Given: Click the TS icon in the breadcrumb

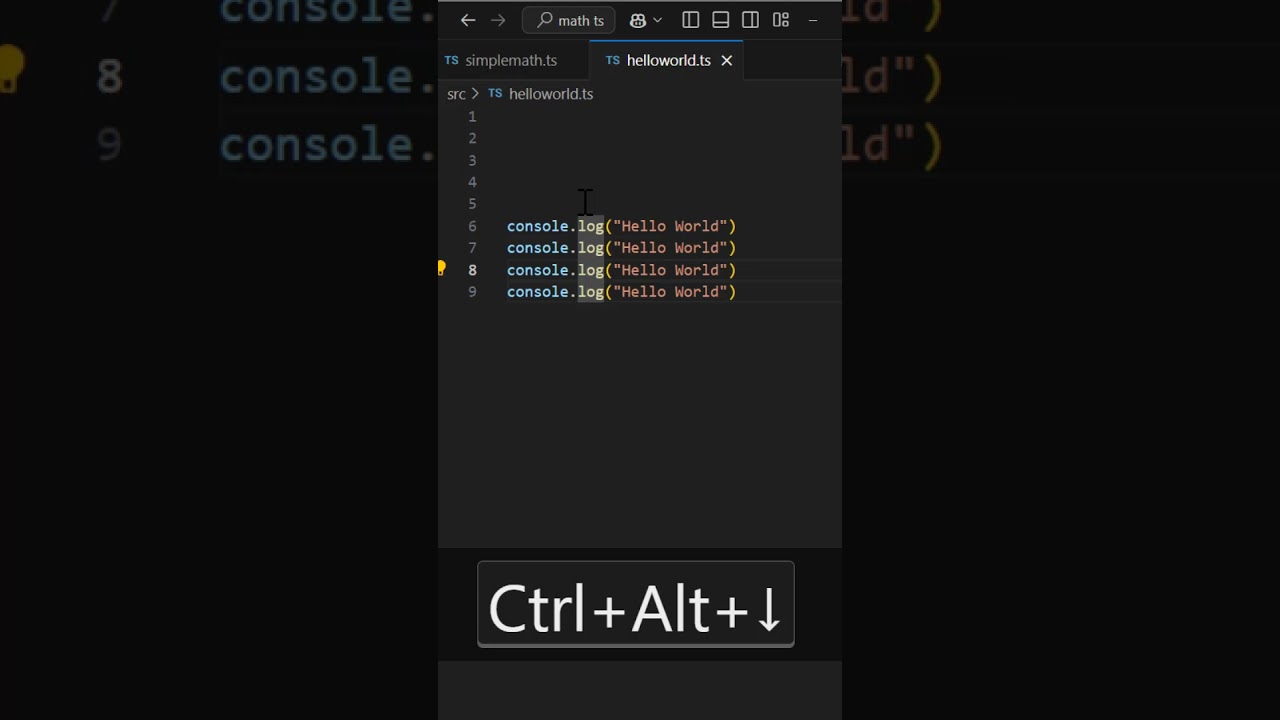Looking at the screenshot, I should [495, 94].
